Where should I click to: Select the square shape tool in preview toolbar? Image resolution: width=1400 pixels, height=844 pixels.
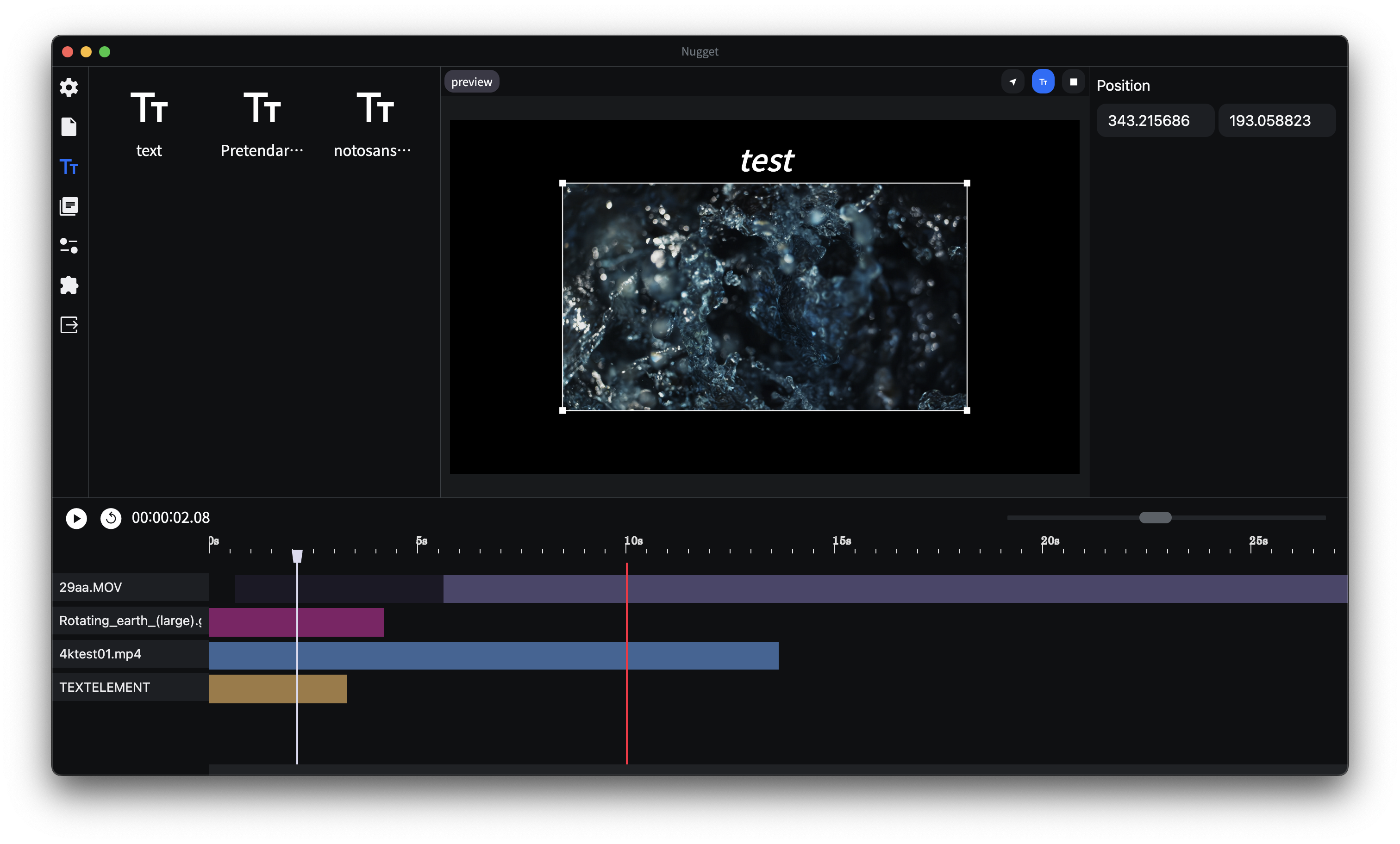(x=1073, y=82)
